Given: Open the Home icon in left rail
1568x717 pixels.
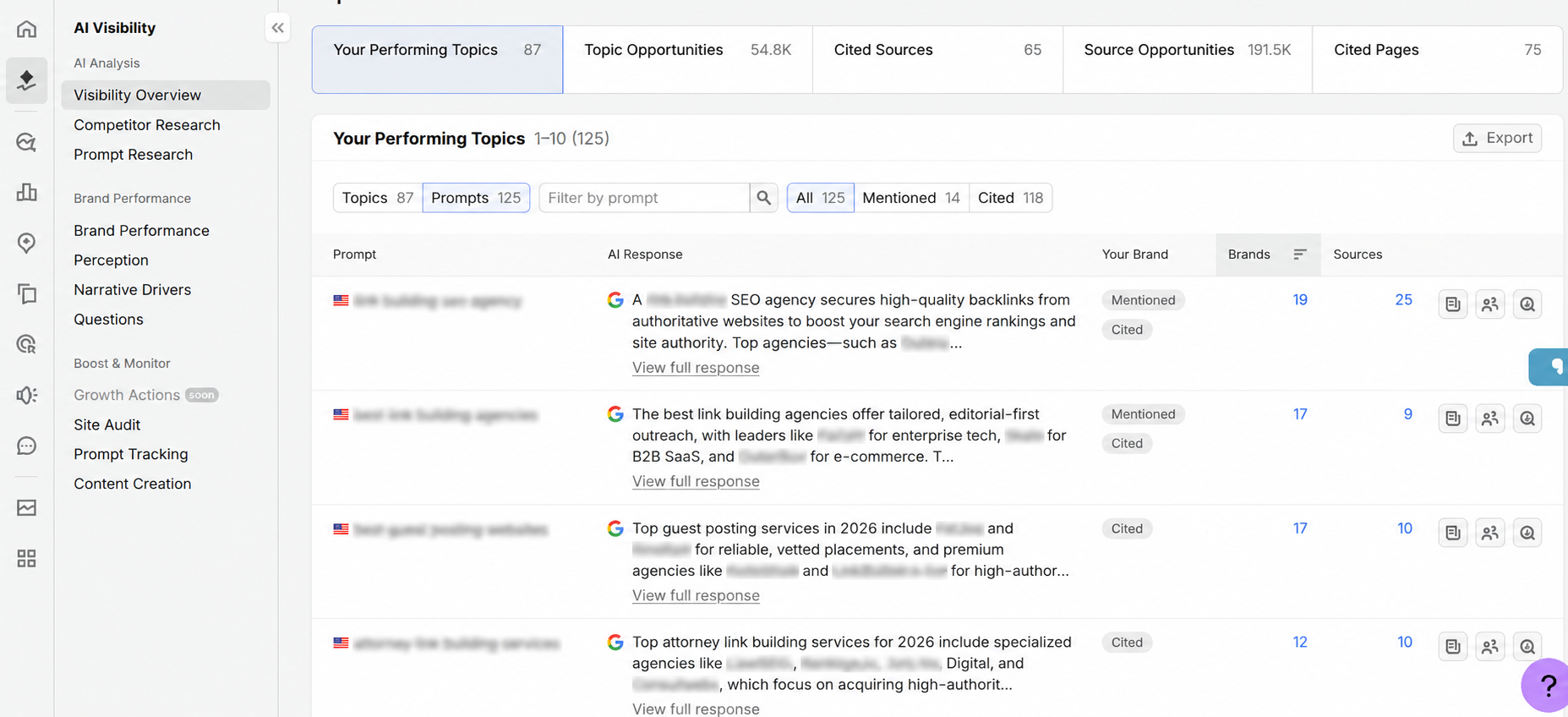Looking at the screenshot, I should [x=26, y=29].
